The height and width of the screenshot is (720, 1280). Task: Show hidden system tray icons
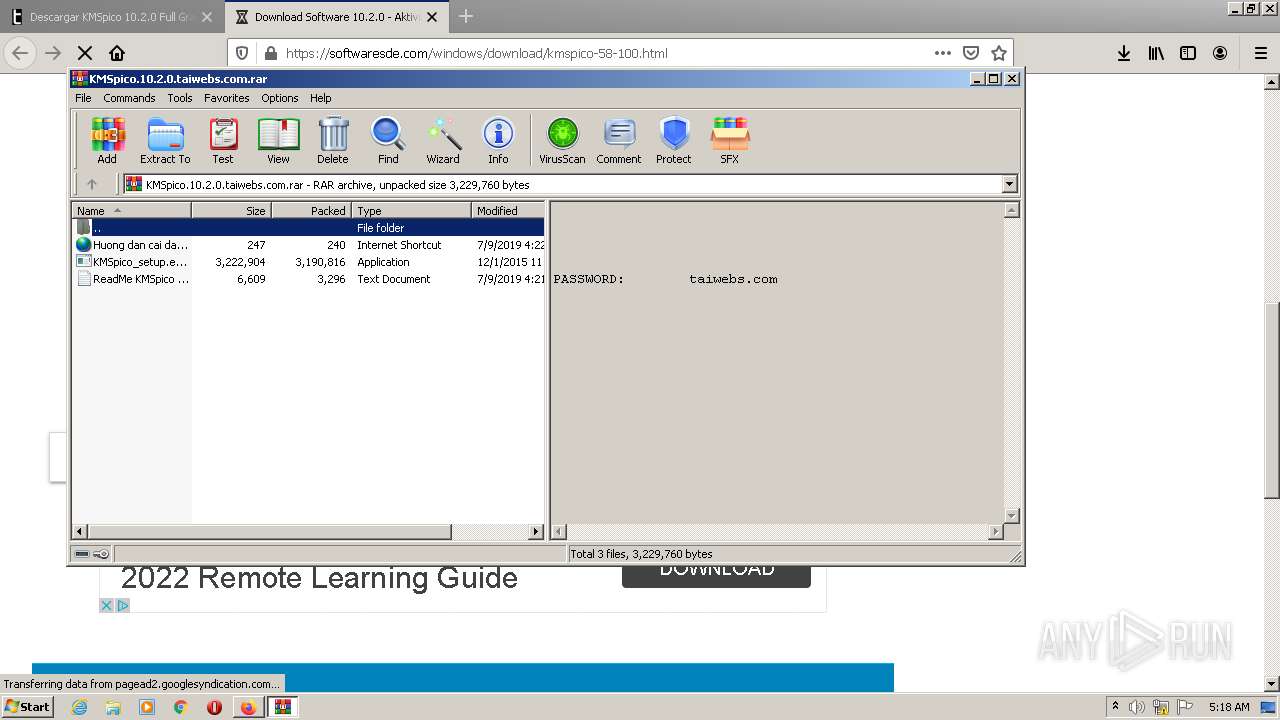point(1115,707)
